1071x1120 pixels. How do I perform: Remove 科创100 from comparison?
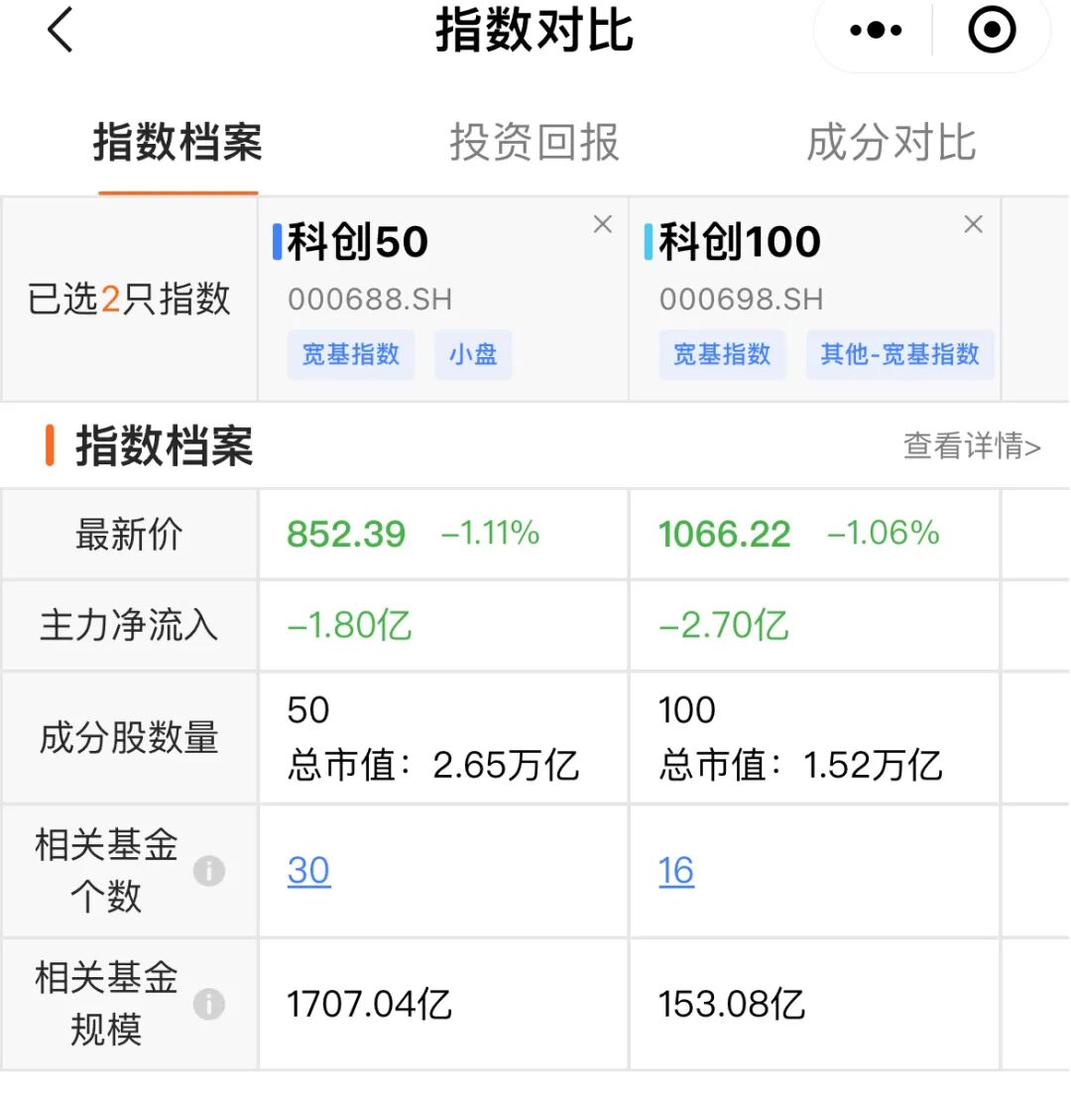pyautogui.click(x=973, y=224)
